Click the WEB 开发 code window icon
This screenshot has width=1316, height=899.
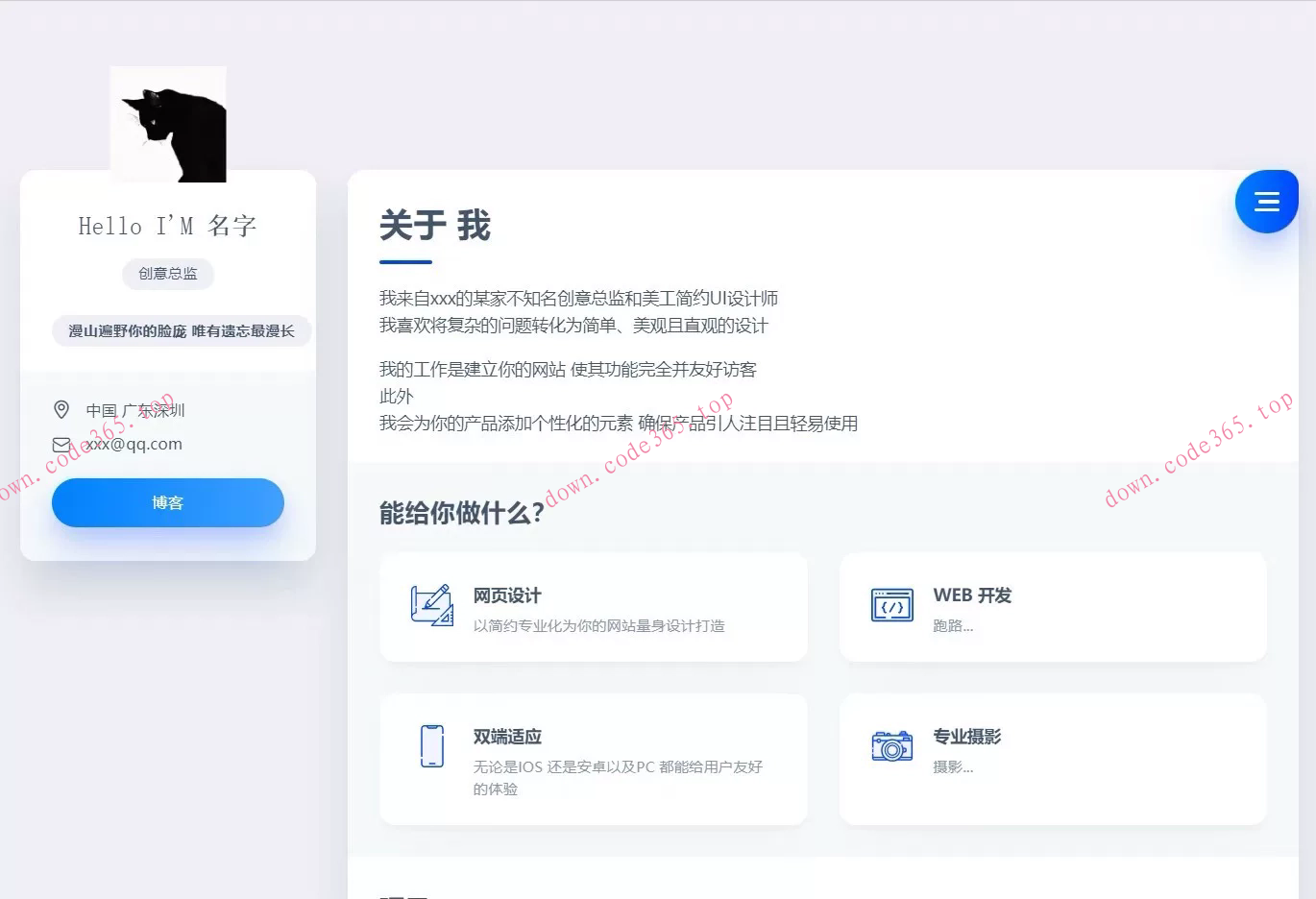[891, 606]
